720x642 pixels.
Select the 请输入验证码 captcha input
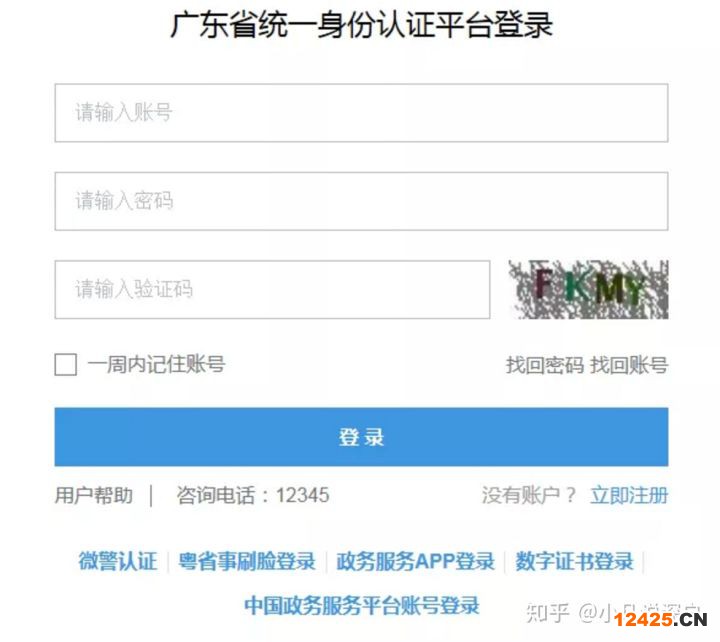(272, 289)
